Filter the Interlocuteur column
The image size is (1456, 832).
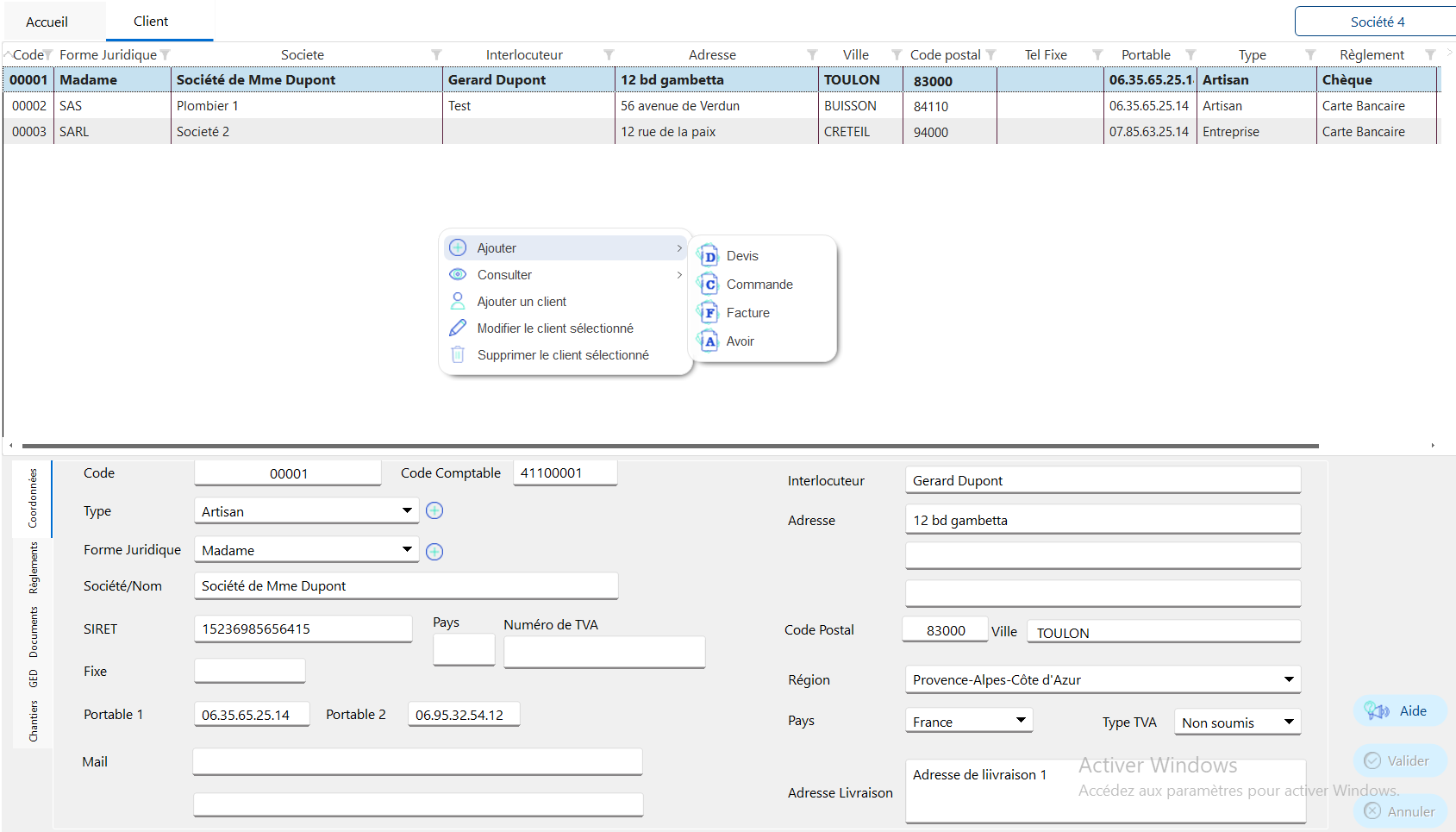pyautogui.click(x=609, y=54)
